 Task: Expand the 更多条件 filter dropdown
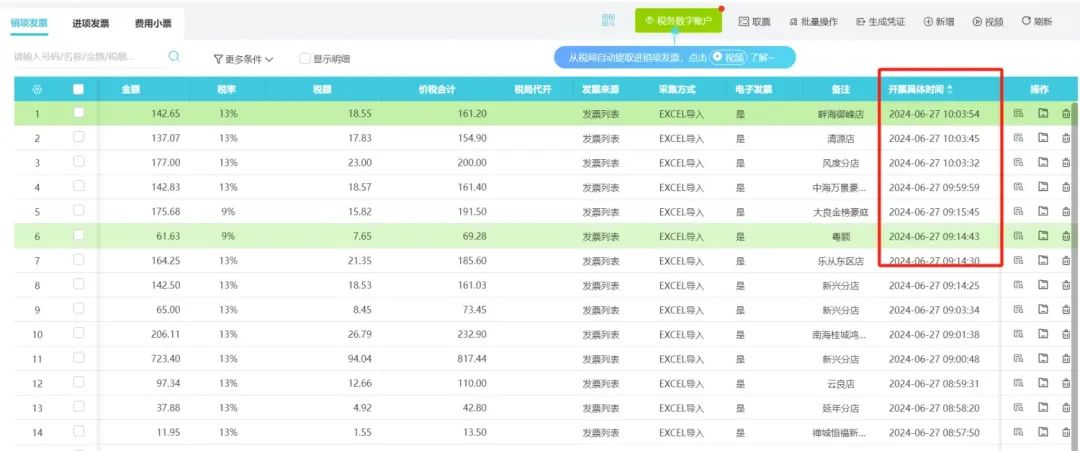(x=243, y=59)
